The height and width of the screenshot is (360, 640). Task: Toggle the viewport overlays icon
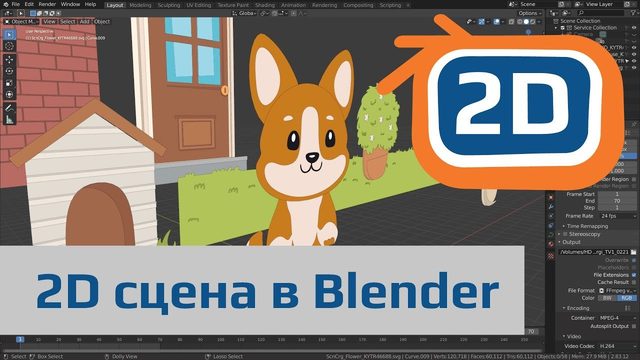497,22
